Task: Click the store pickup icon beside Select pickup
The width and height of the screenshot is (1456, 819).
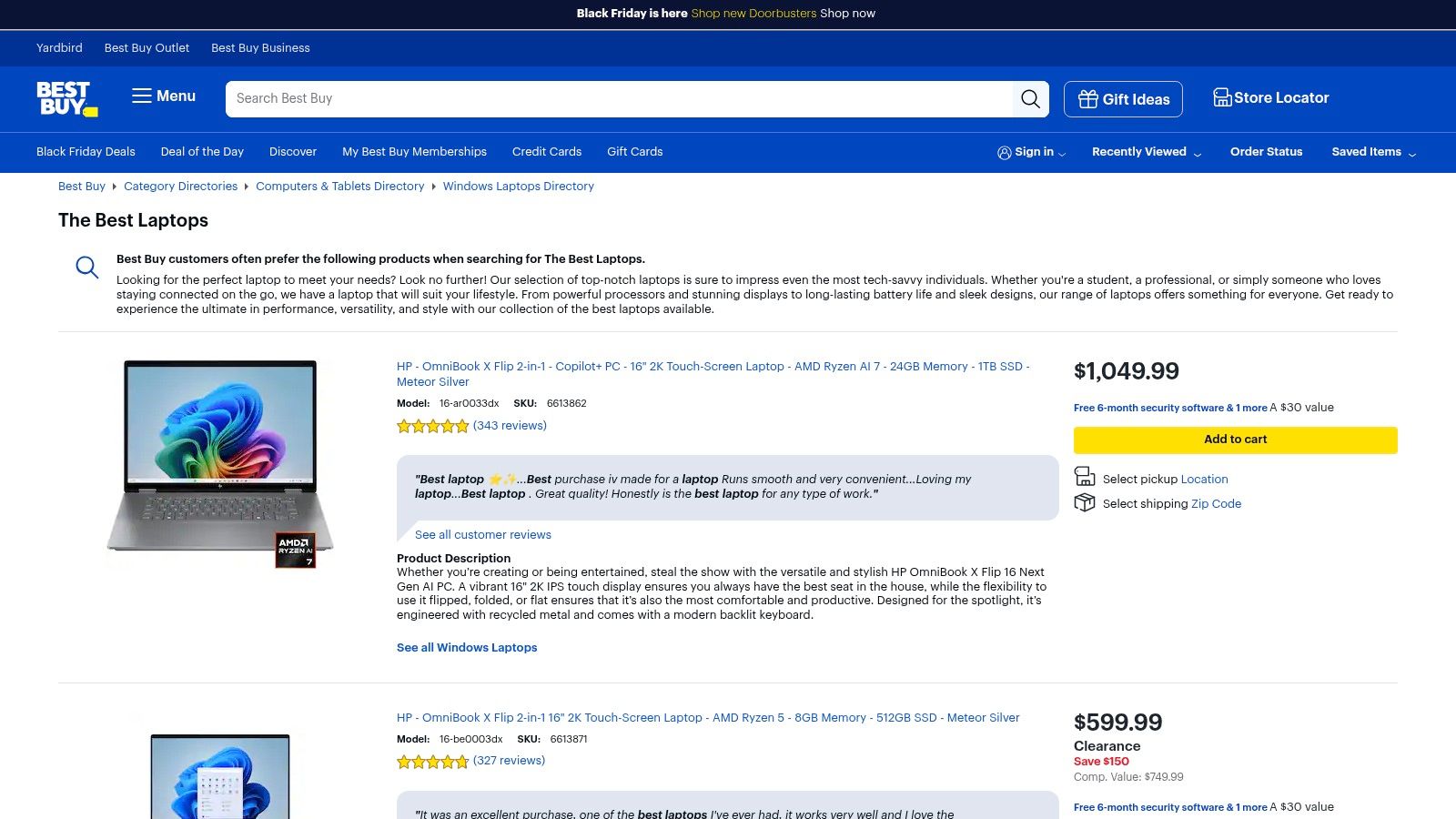Action: coord(1085,477)
